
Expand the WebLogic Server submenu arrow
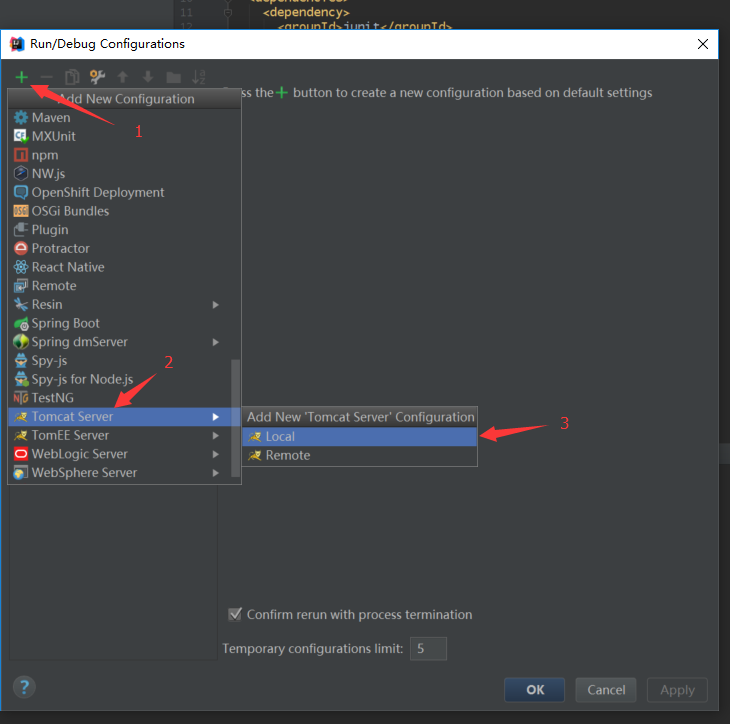point(216,454)
